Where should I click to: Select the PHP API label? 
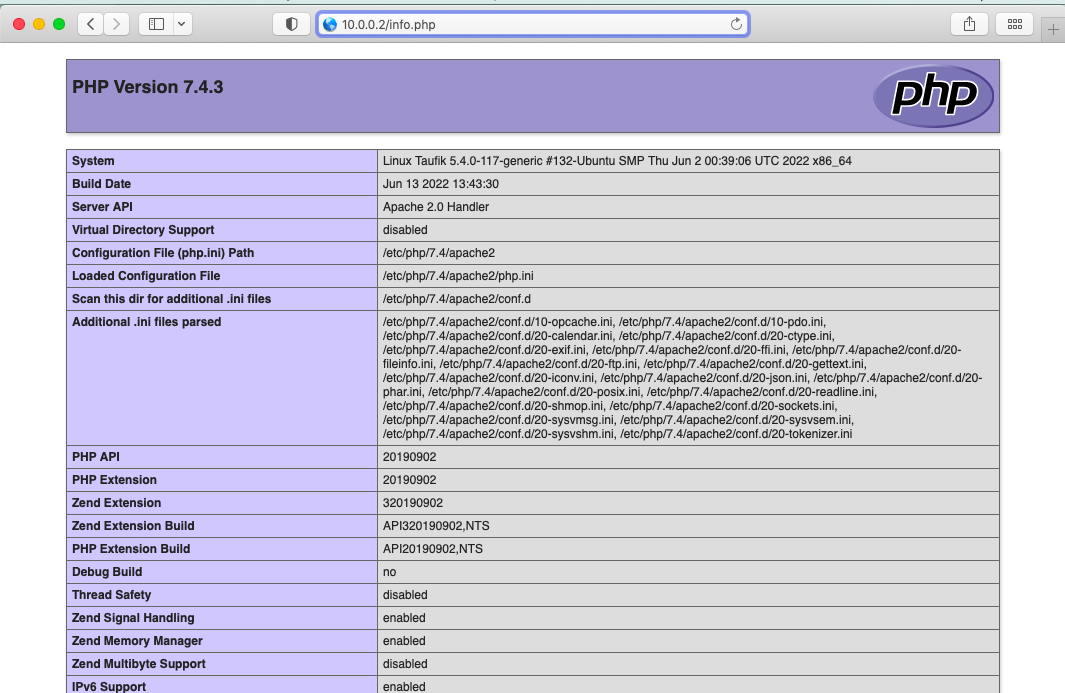tap(96, 457)
